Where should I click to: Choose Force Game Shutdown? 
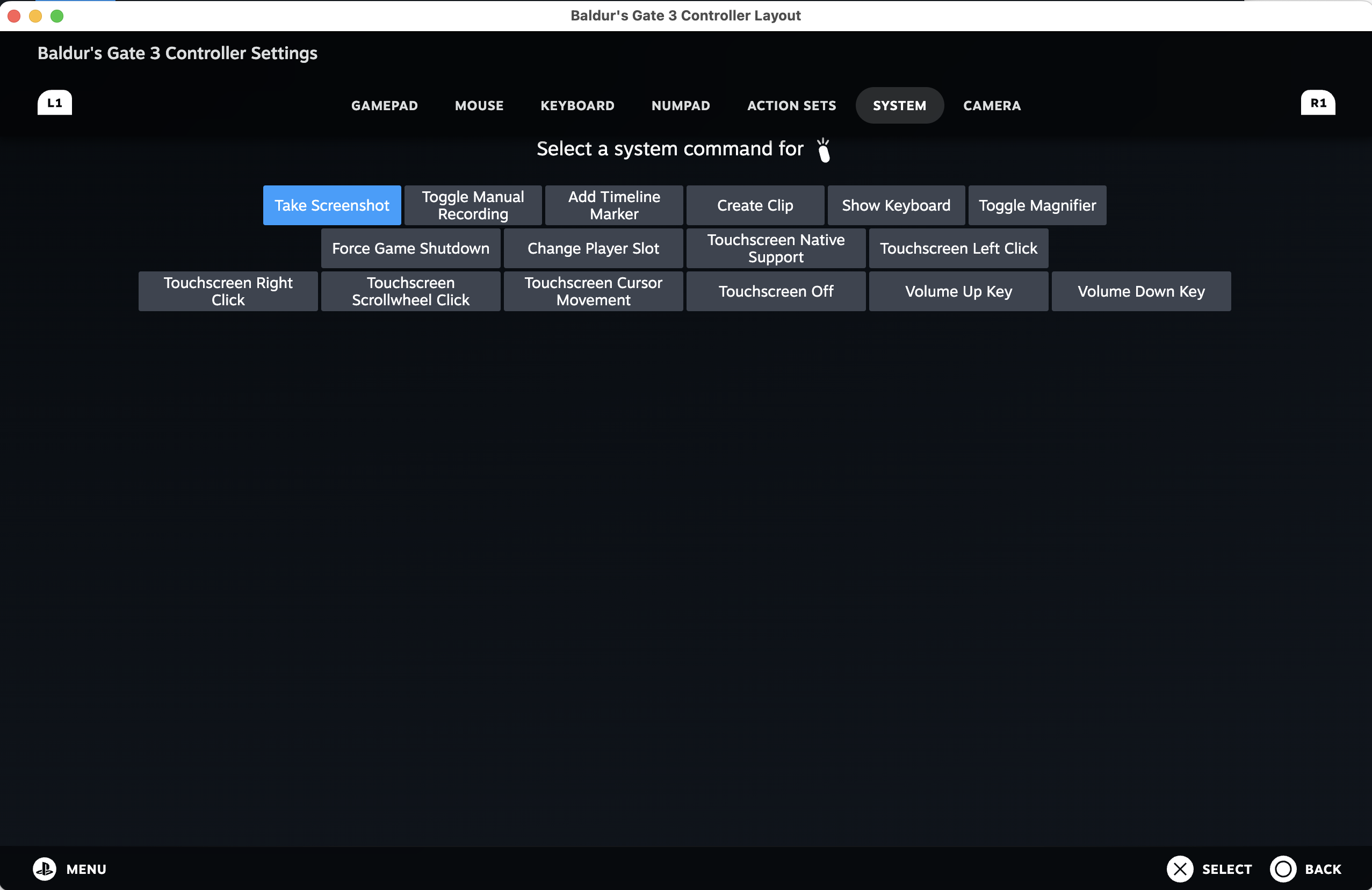tap(410, 249)
